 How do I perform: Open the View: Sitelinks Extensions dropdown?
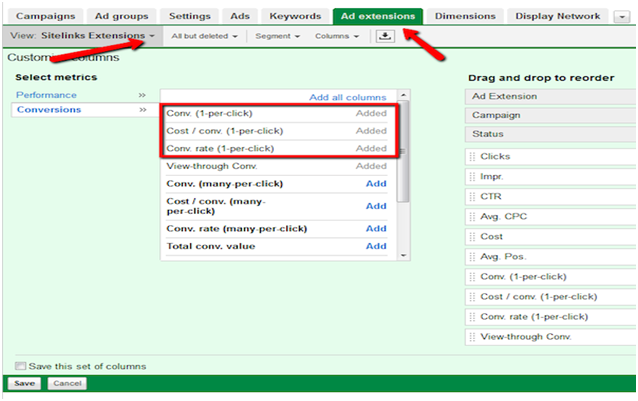coord(83,36)
